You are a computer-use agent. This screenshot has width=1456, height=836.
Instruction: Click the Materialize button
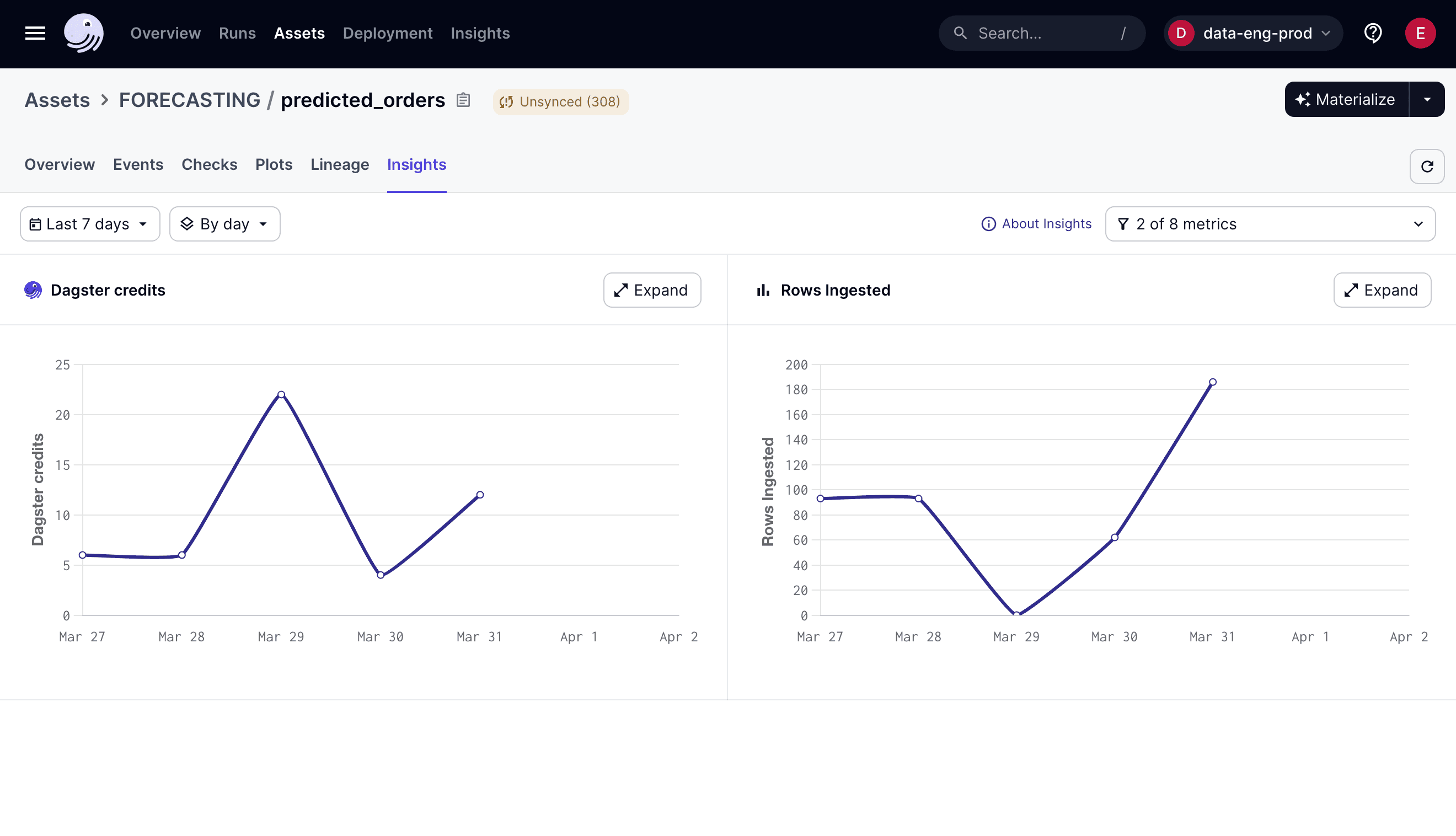point(1346,99)
